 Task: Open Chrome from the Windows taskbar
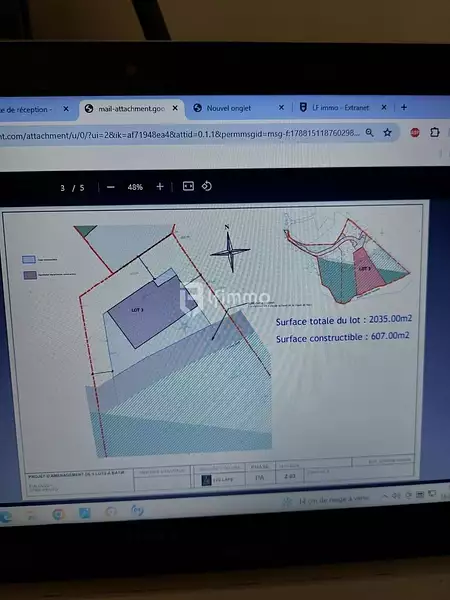coord(58,514)
